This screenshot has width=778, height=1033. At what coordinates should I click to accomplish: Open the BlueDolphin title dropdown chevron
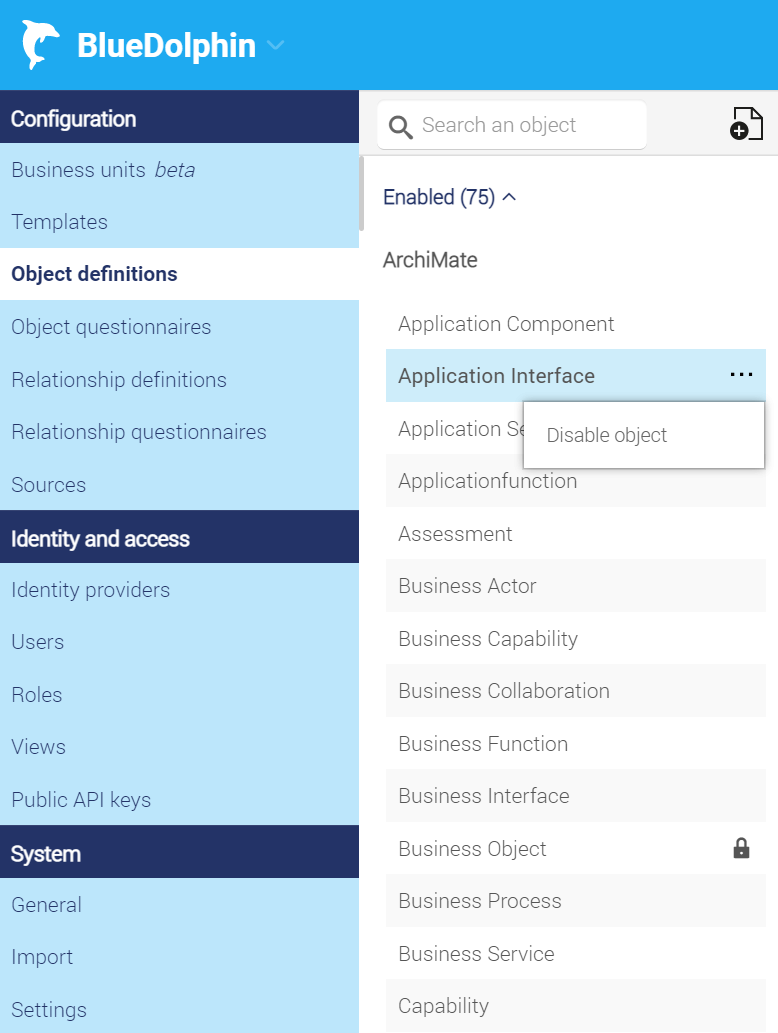(x=275, y=45)
